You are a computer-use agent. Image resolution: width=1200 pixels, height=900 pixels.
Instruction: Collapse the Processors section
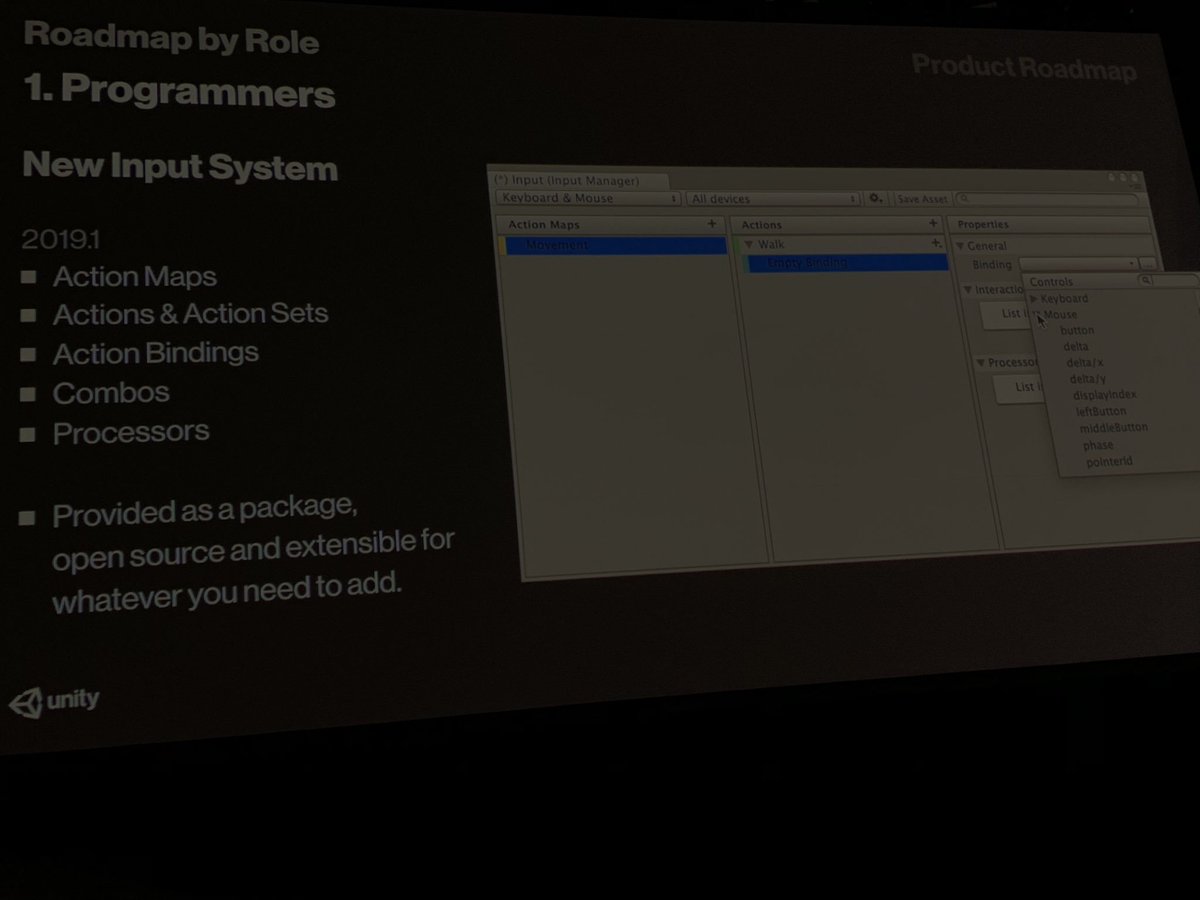tap(981, 362)
